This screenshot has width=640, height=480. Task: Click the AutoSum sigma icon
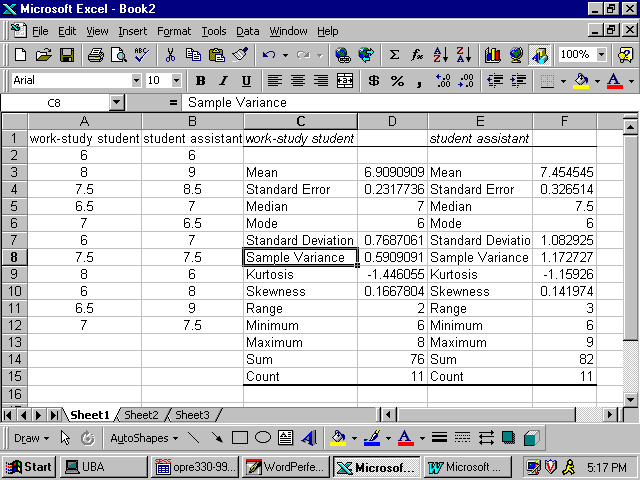point(394,55)
